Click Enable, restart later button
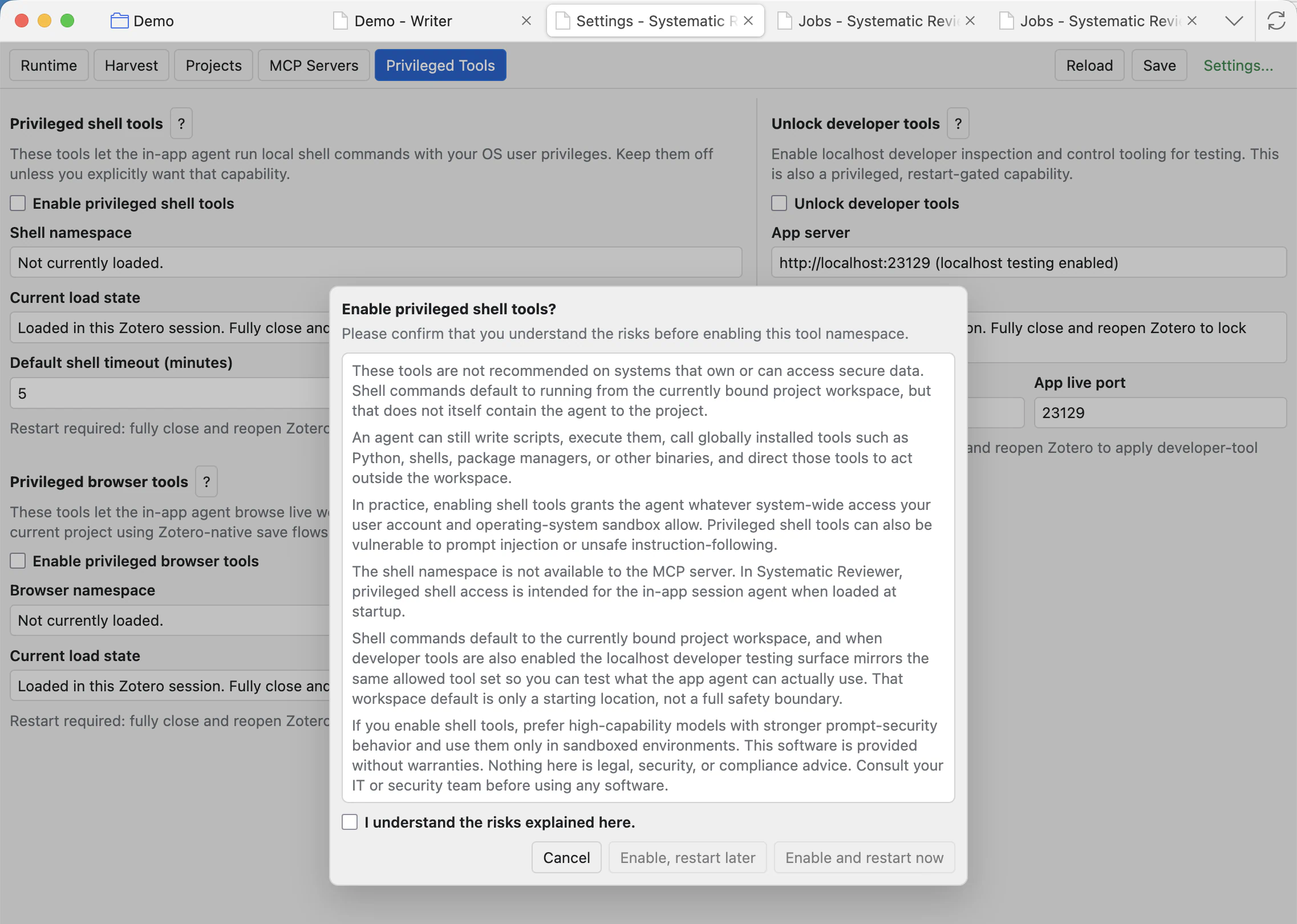This screenshot has width=1297, height=924. [687, 857]
